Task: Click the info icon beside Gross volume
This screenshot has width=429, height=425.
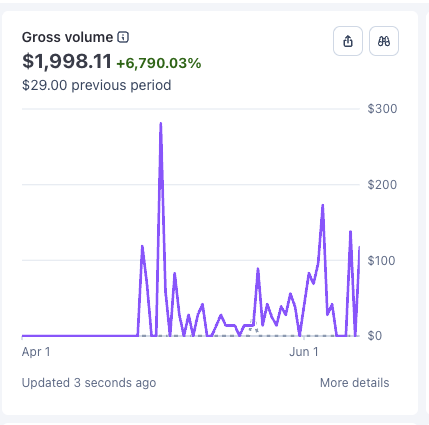Action: [123, 37]
